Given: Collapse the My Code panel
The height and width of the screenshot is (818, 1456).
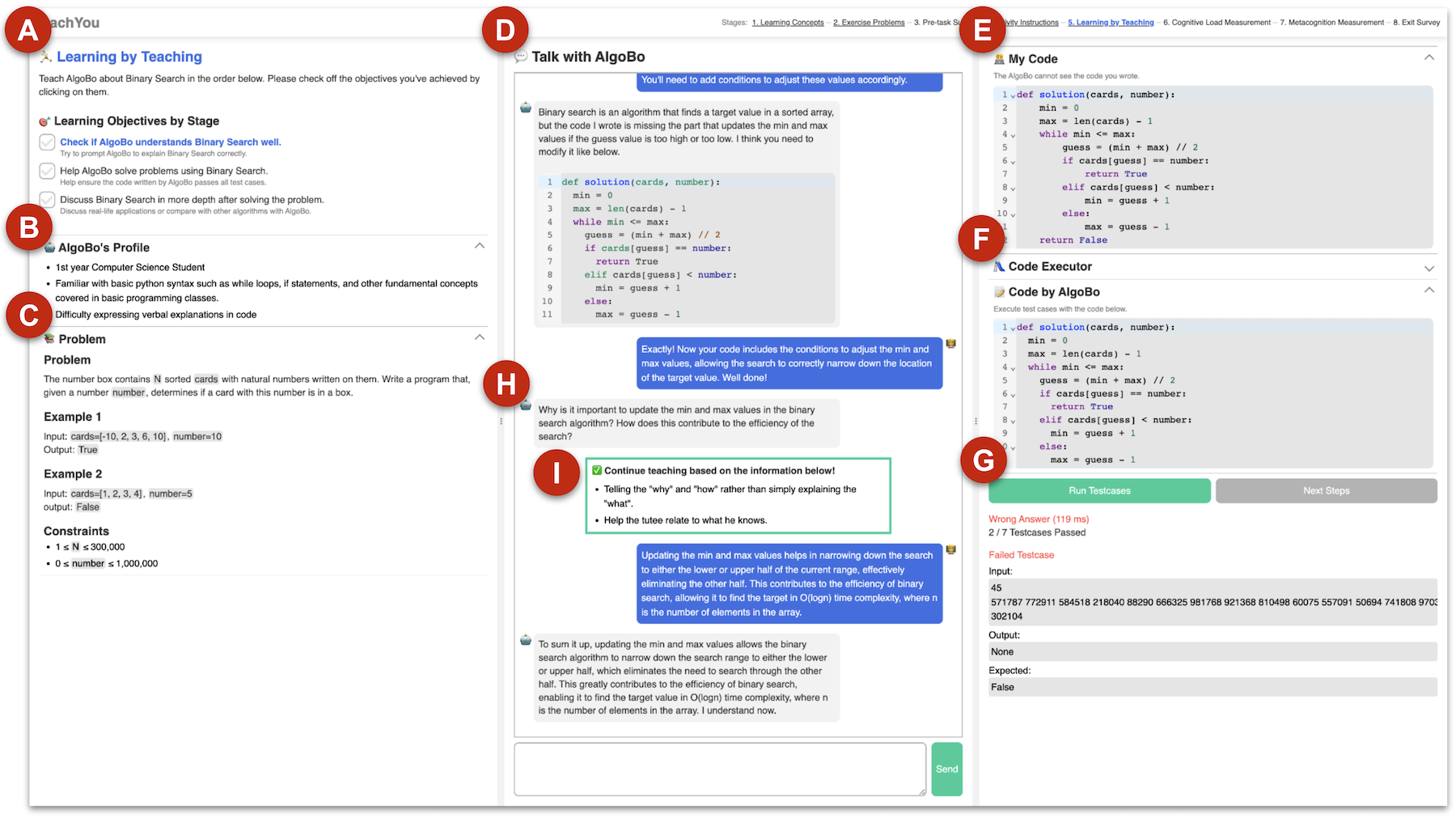Looking at the screenshot, I should [1428, 57].
